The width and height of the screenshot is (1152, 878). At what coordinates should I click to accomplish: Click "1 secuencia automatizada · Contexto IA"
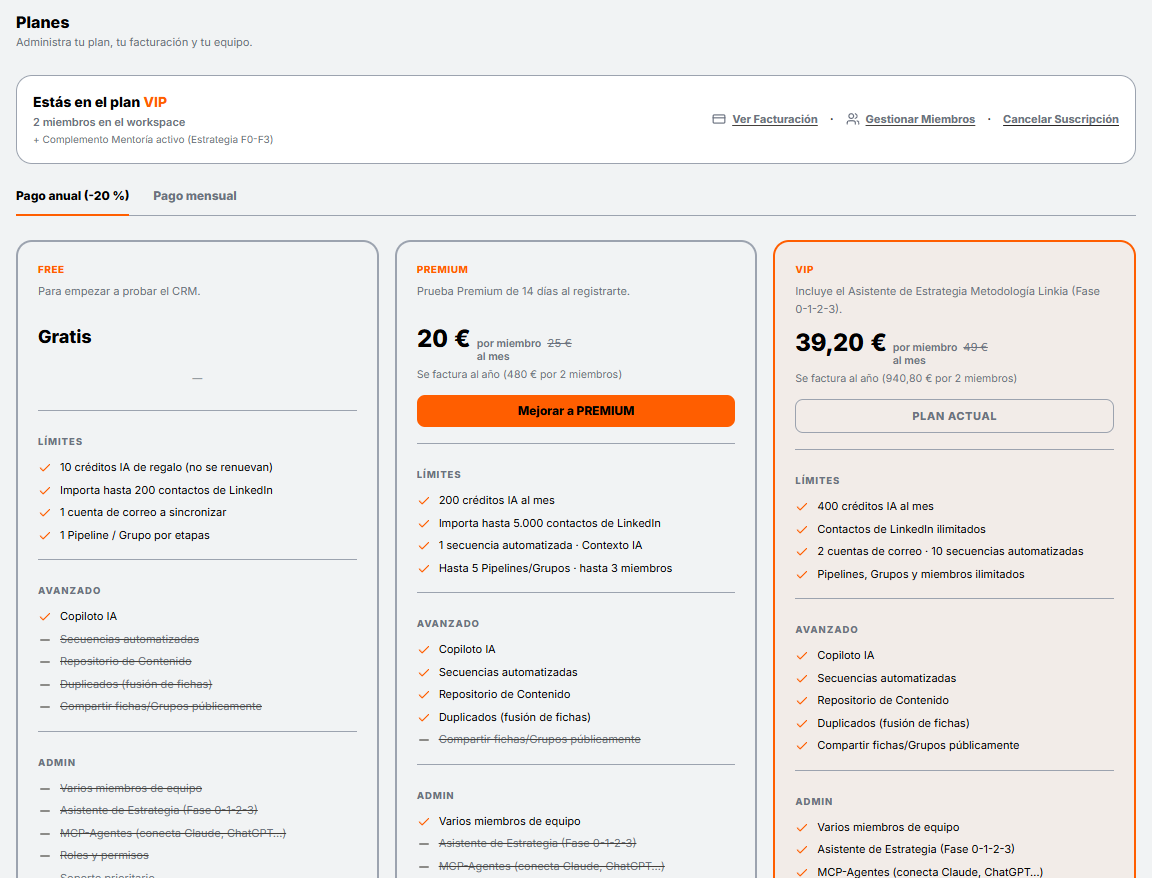pyautogui.click(x=541, y=545)
